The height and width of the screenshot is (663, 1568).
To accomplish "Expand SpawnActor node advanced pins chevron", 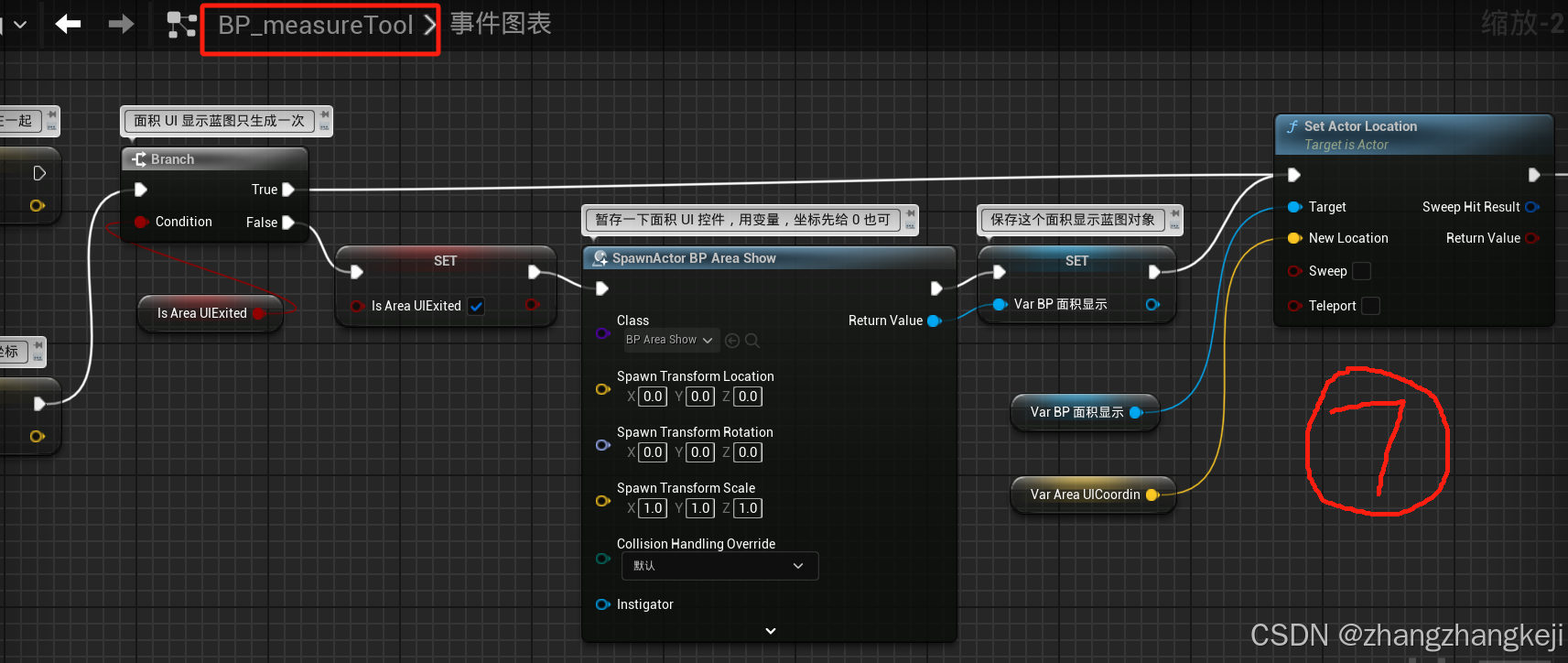I will point(771,631).
